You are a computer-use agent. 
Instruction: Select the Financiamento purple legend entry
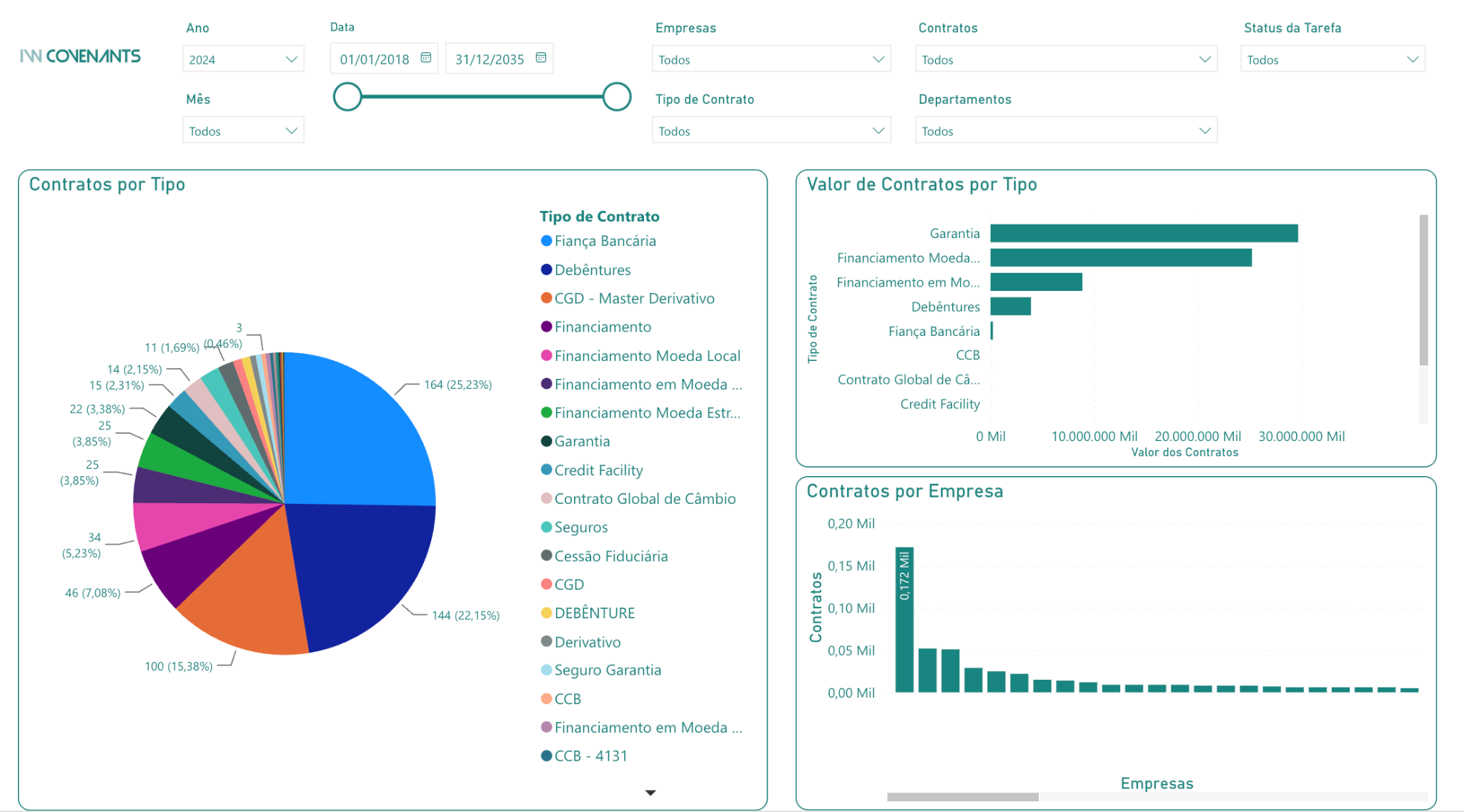point(595,327)
